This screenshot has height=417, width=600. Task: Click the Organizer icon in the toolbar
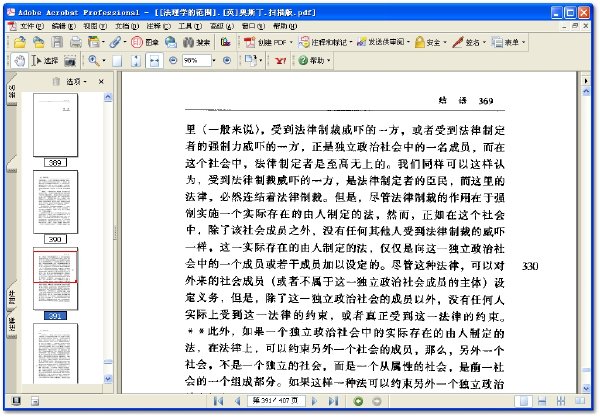[x=93, y=42]
